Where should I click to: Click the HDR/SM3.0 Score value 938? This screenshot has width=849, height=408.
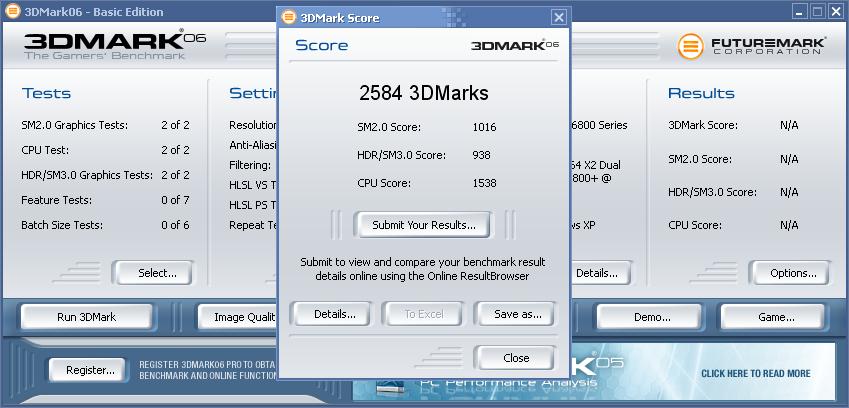click(481, 155)
